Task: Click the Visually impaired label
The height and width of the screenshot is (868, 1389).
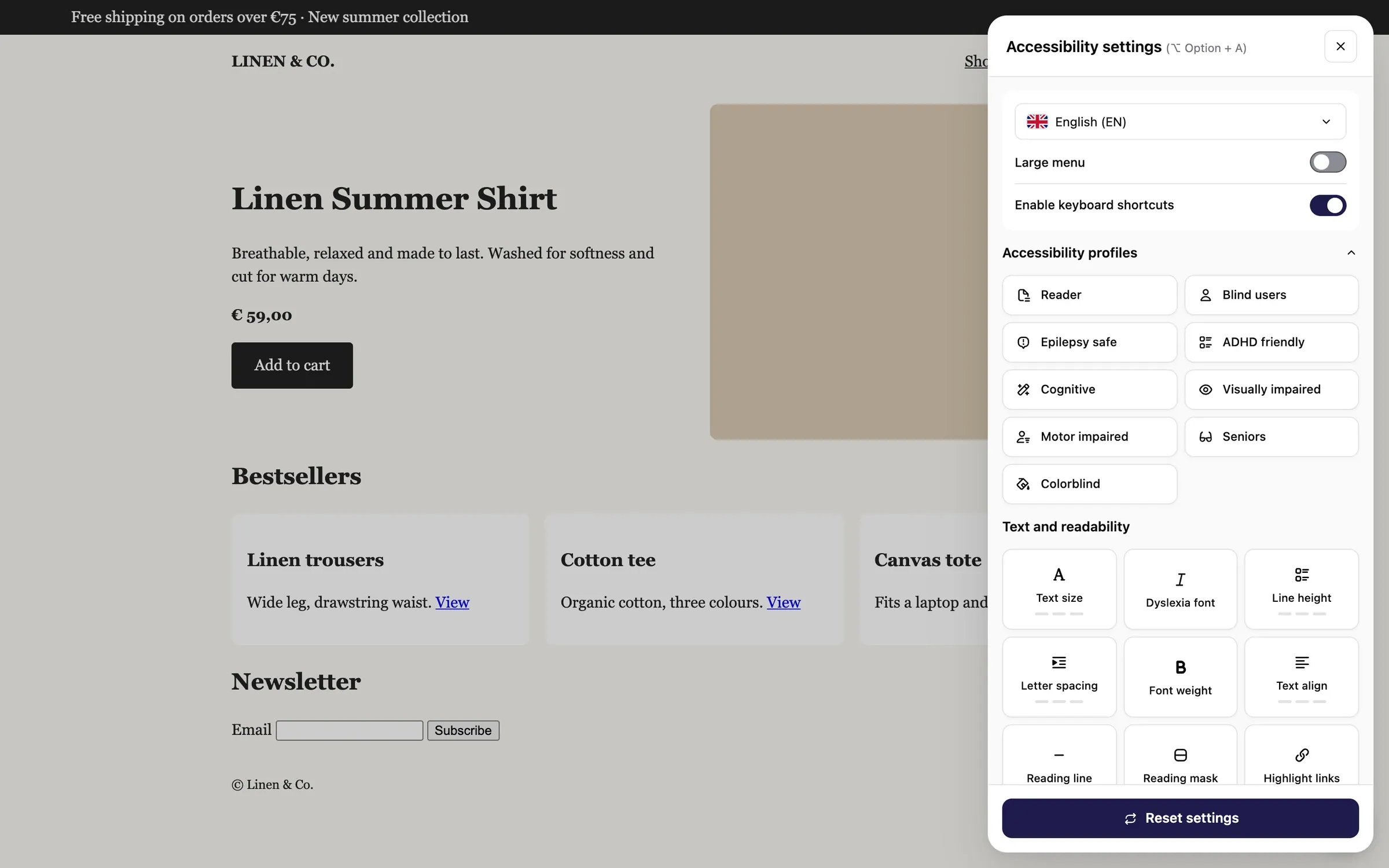Action: pyautogui.click(x=1272, y=389)
